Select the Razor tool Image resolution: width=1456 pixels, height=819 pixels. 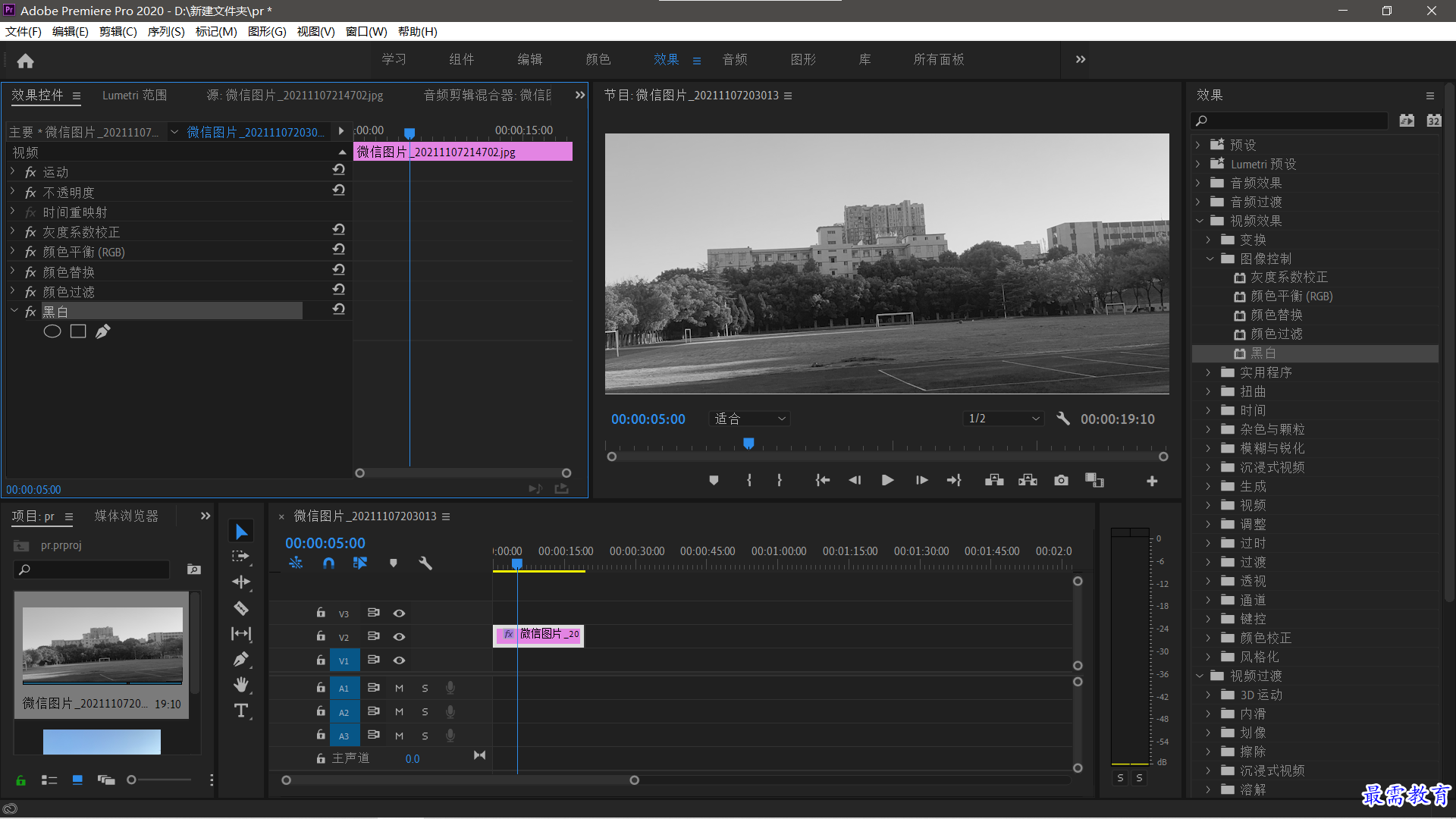(241, 608)
